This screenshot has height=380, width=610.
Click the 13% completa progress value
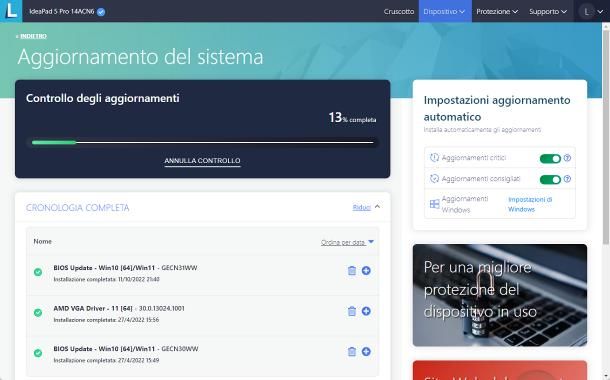352,117
